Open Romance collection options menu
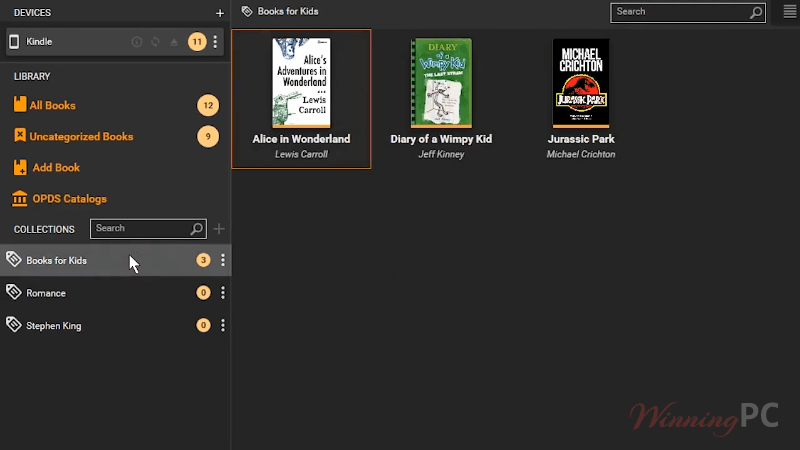 pos(223,293)
